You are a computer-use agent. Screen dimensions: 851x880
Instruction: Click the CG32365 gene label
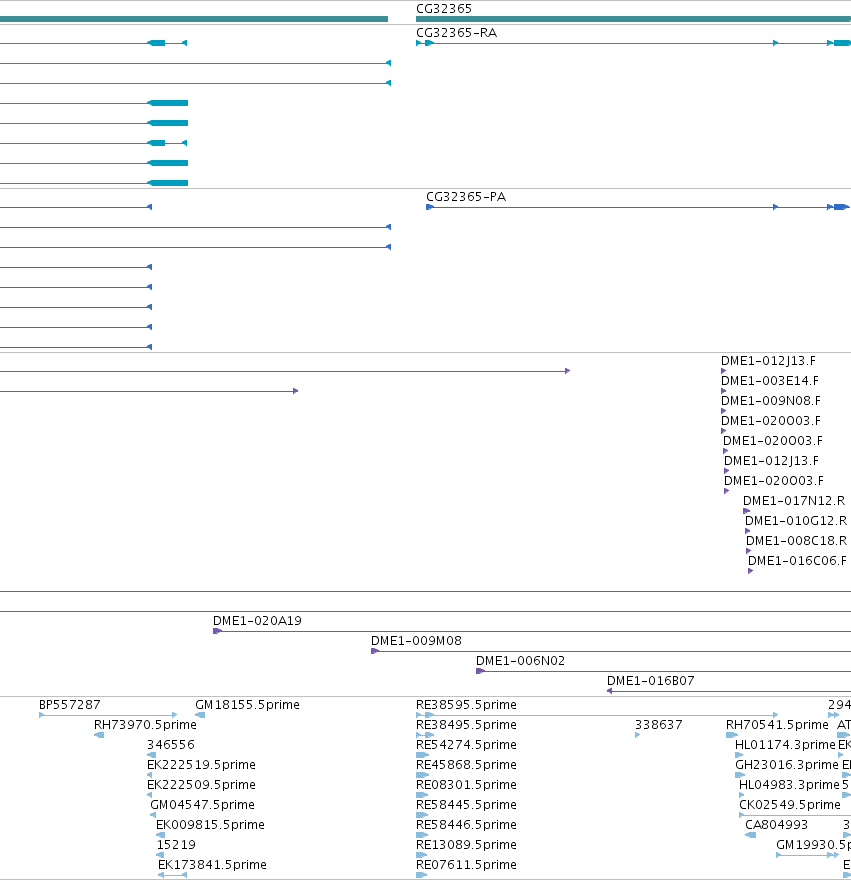(x=443, y=8)
